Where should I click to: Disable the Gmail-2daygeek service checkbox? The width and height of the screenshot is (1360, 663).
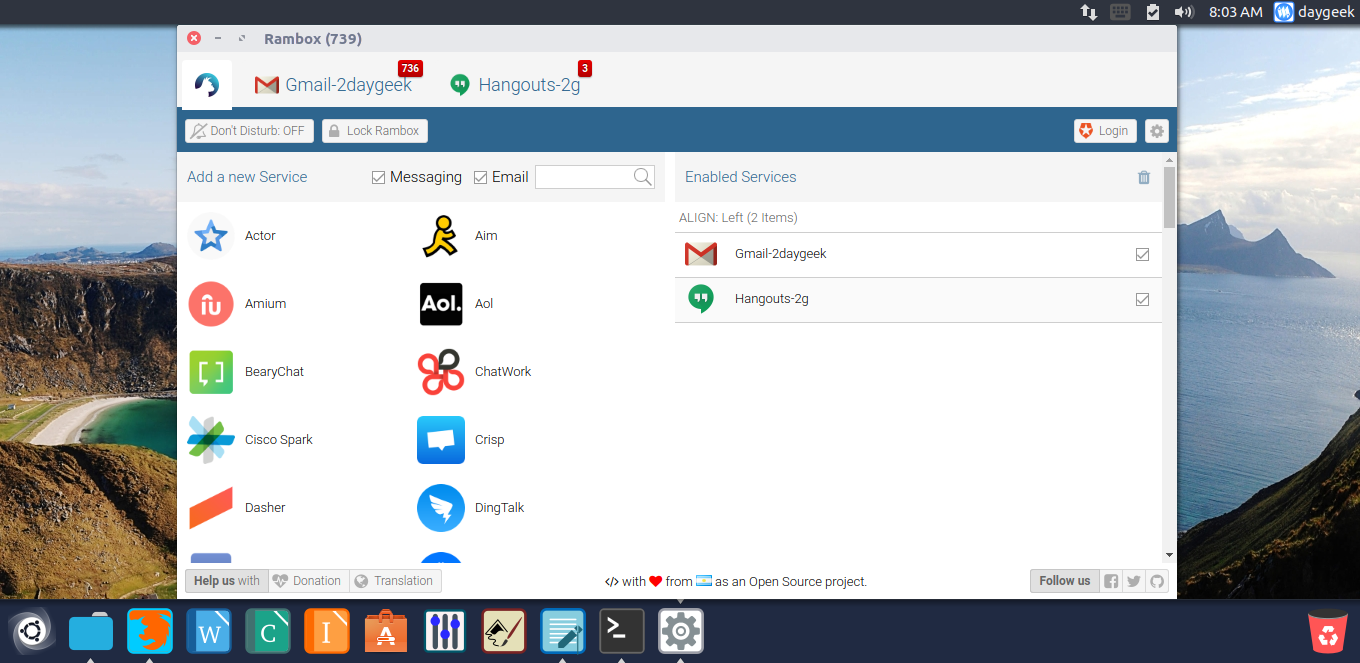click(x=1142, y=254)
